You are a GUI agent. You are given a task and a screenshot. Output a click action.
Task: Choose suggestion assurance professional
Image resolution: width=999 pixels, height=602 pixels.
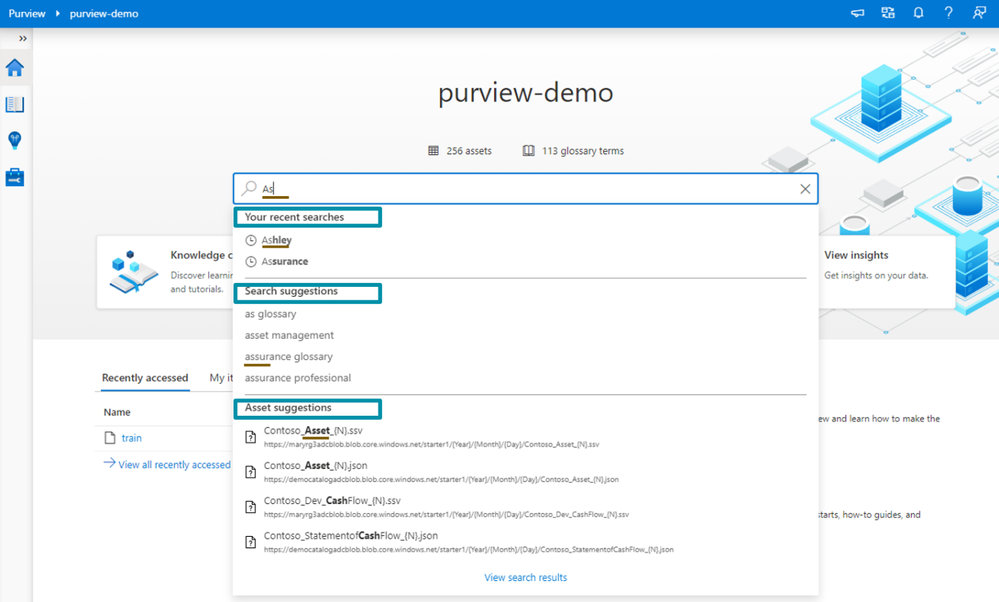click(x=298, y=378)
